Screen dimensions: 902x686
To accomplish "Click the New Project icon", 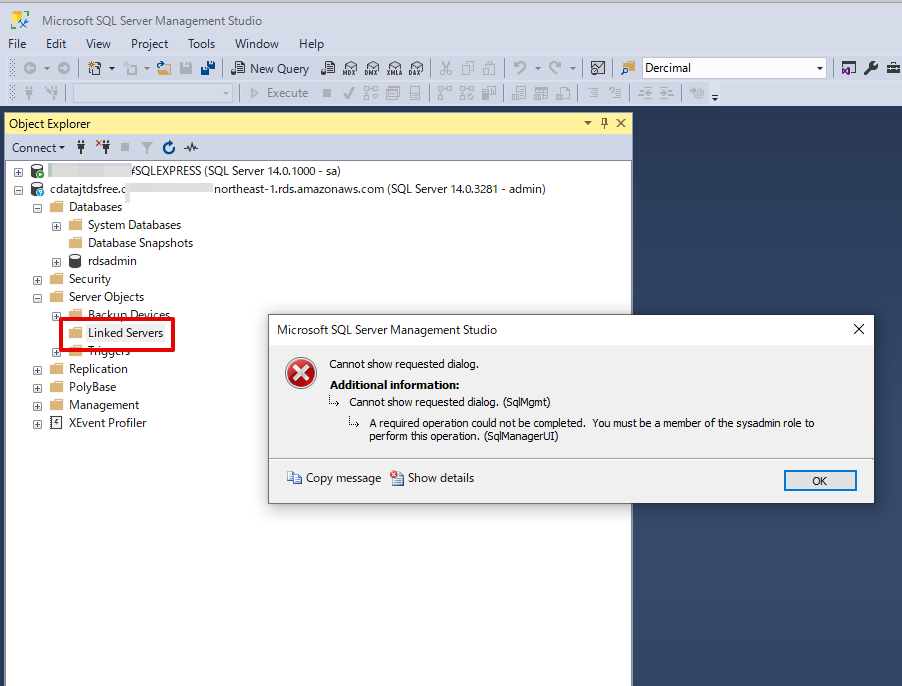I will point(94,68).
